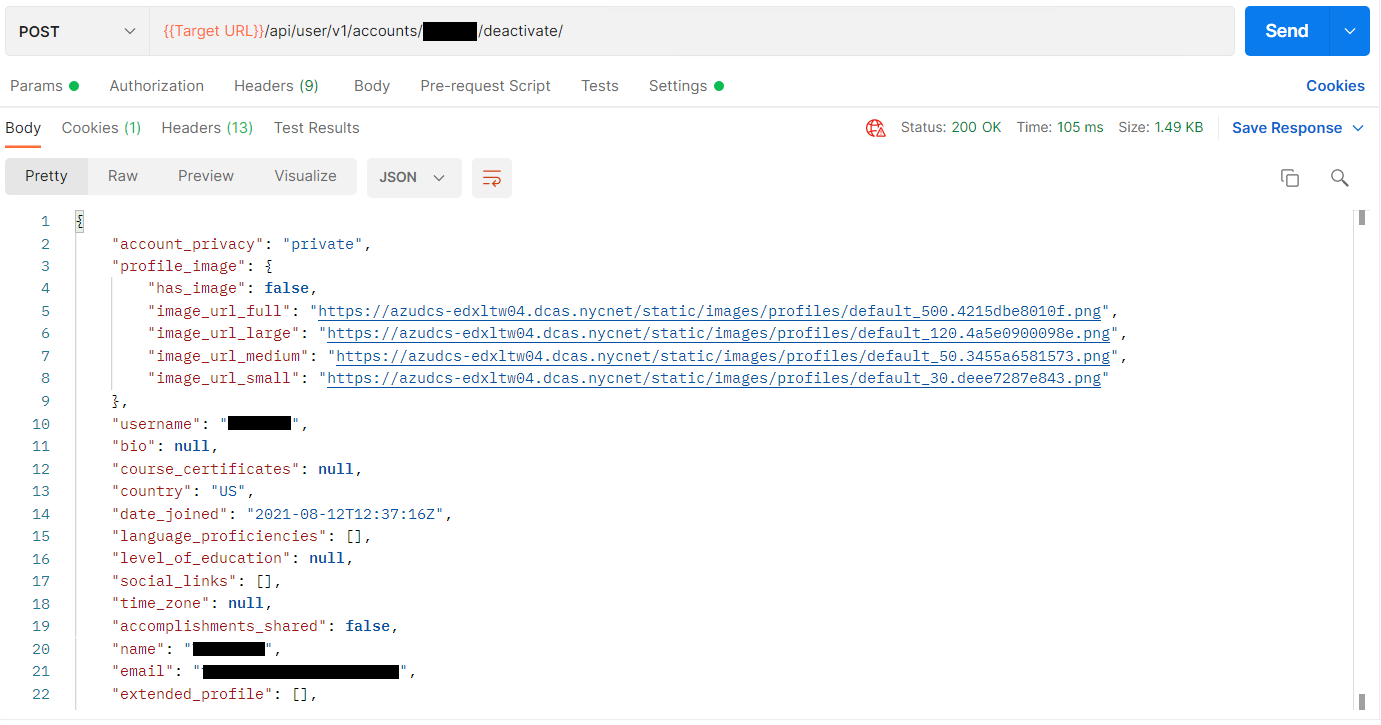Viewport: 1381px width, 725px height.
Task: Click the "date_joined" timestamp value
Action: point(345,514)
